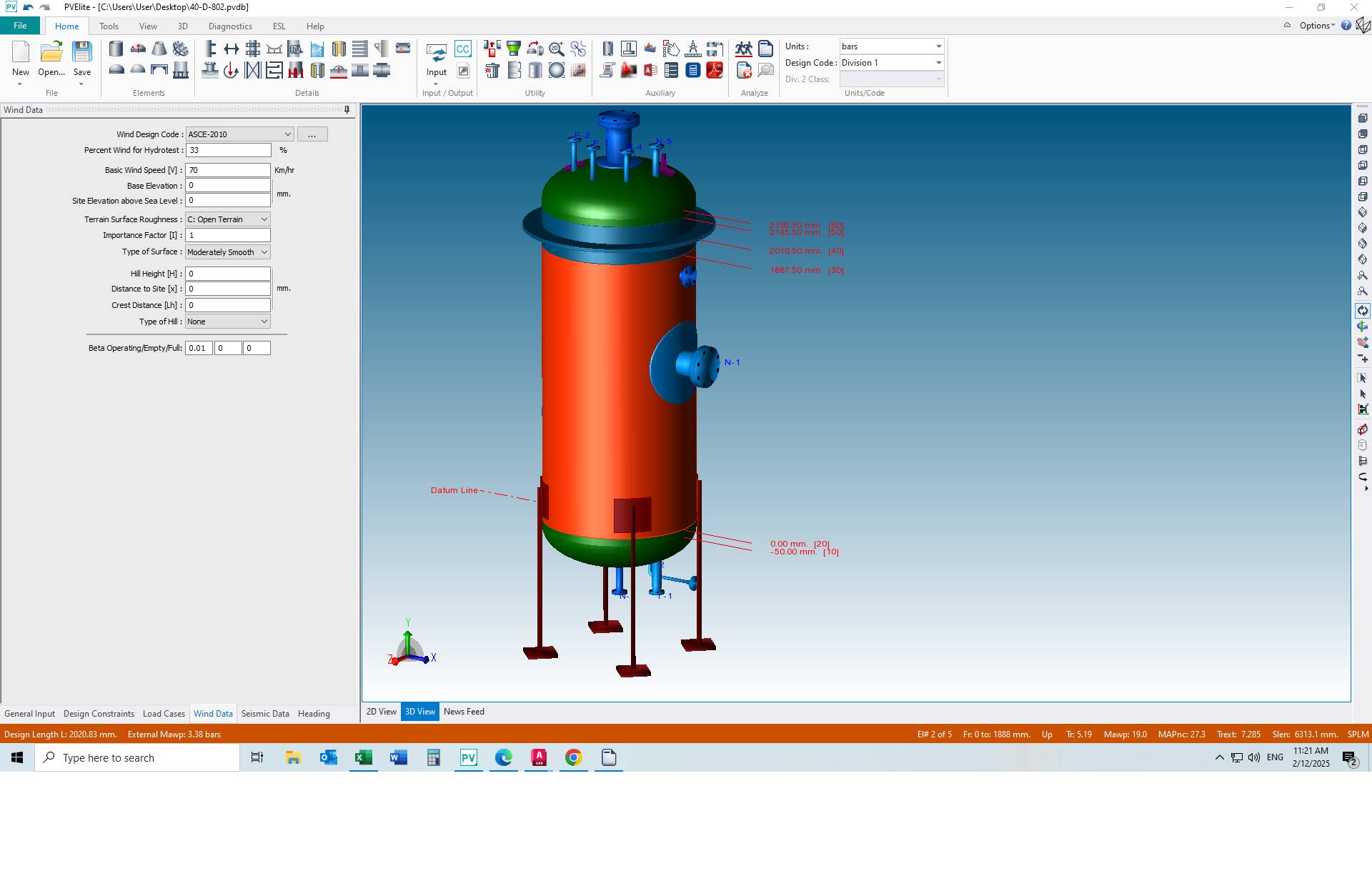Viewport: 1372px width, 896px height.
Task: Click the ellipsis button beside Wind Design Code
Action: coord(312,134)
